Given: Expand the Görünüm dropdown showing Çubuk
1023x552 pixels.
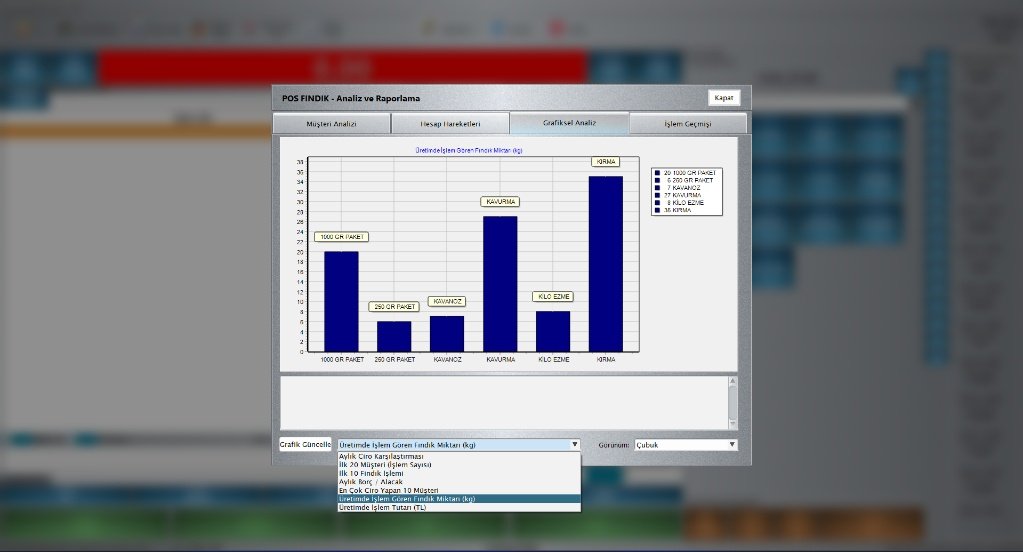Looking at the screenshot, I should 732,445.
